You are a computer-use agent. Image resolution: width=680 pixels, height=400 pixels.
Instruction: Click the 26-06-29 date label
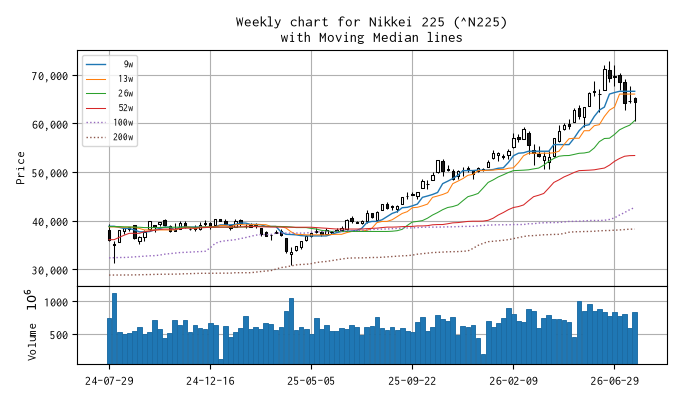click(x=615, y=381)
